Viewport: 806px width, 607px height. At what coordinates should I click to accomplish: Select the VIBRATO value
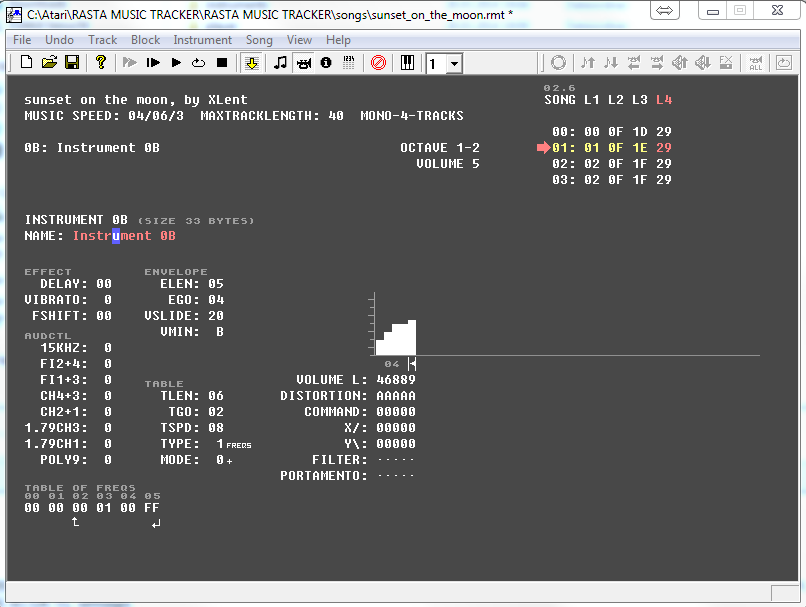108,300
